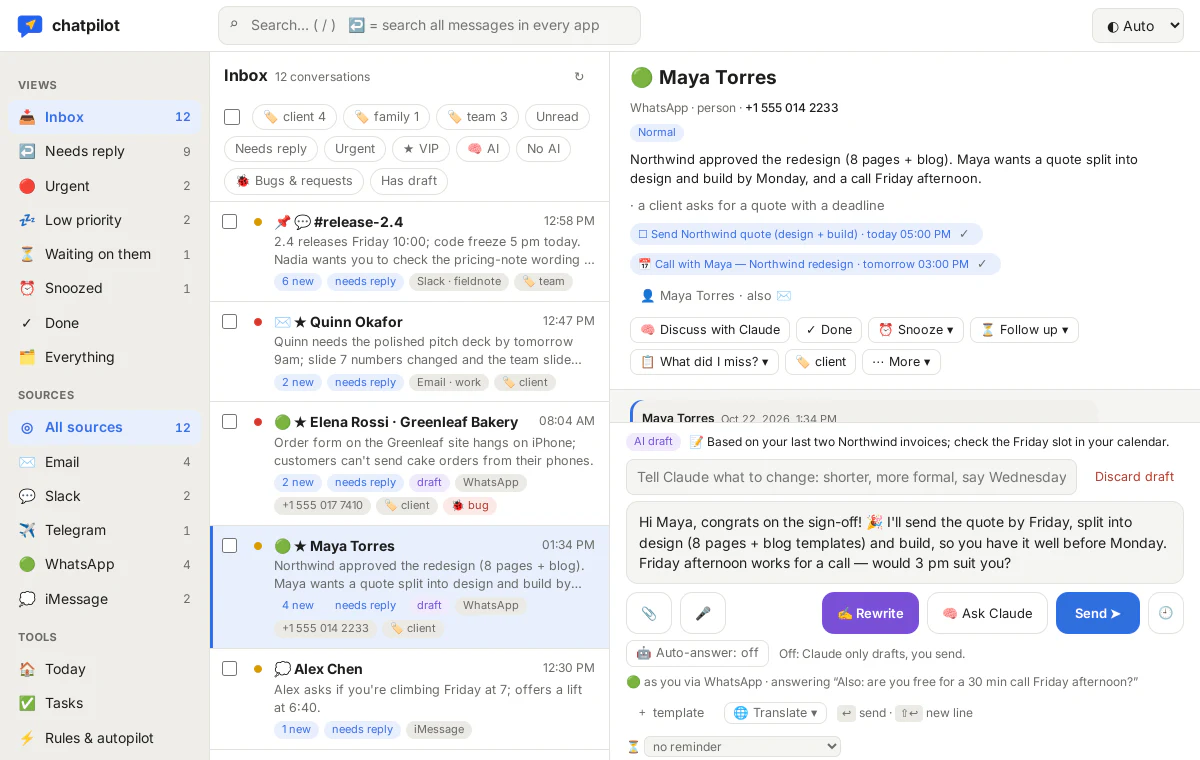Attach a file with the paperclip button
Viewport: 1200px width, 760px height.
click(x=649, y=613)
